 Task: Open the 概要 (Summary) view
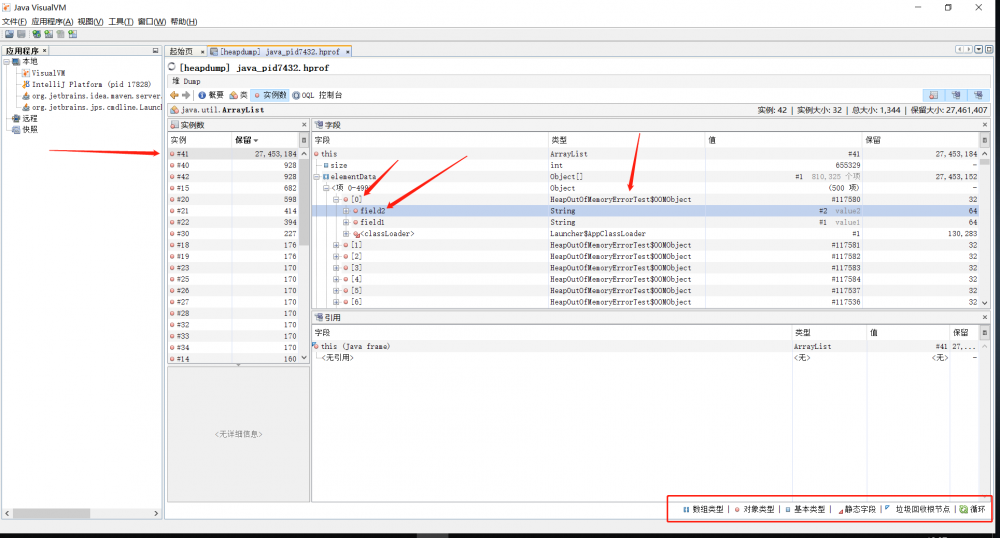(x=210, y=95)
